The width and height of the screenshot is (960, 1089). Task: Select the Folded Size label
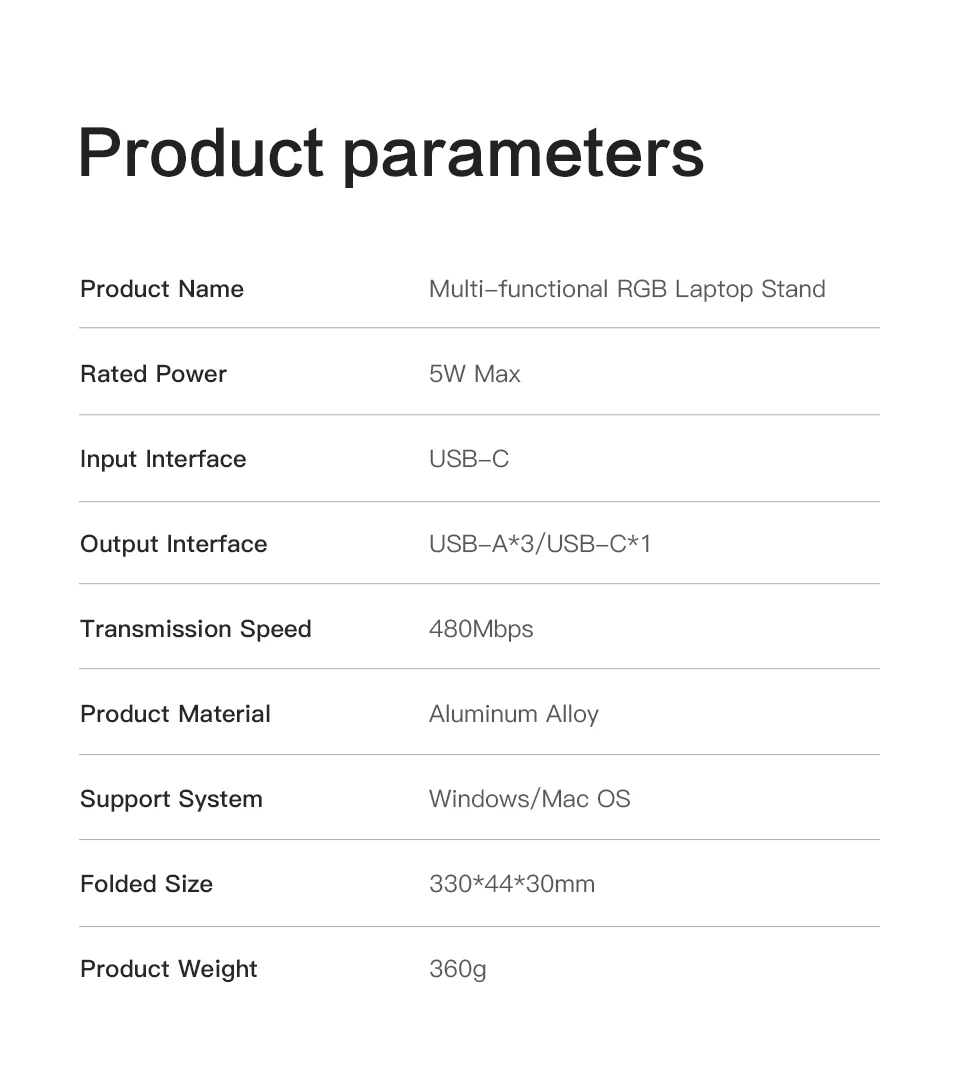point(146,884)
